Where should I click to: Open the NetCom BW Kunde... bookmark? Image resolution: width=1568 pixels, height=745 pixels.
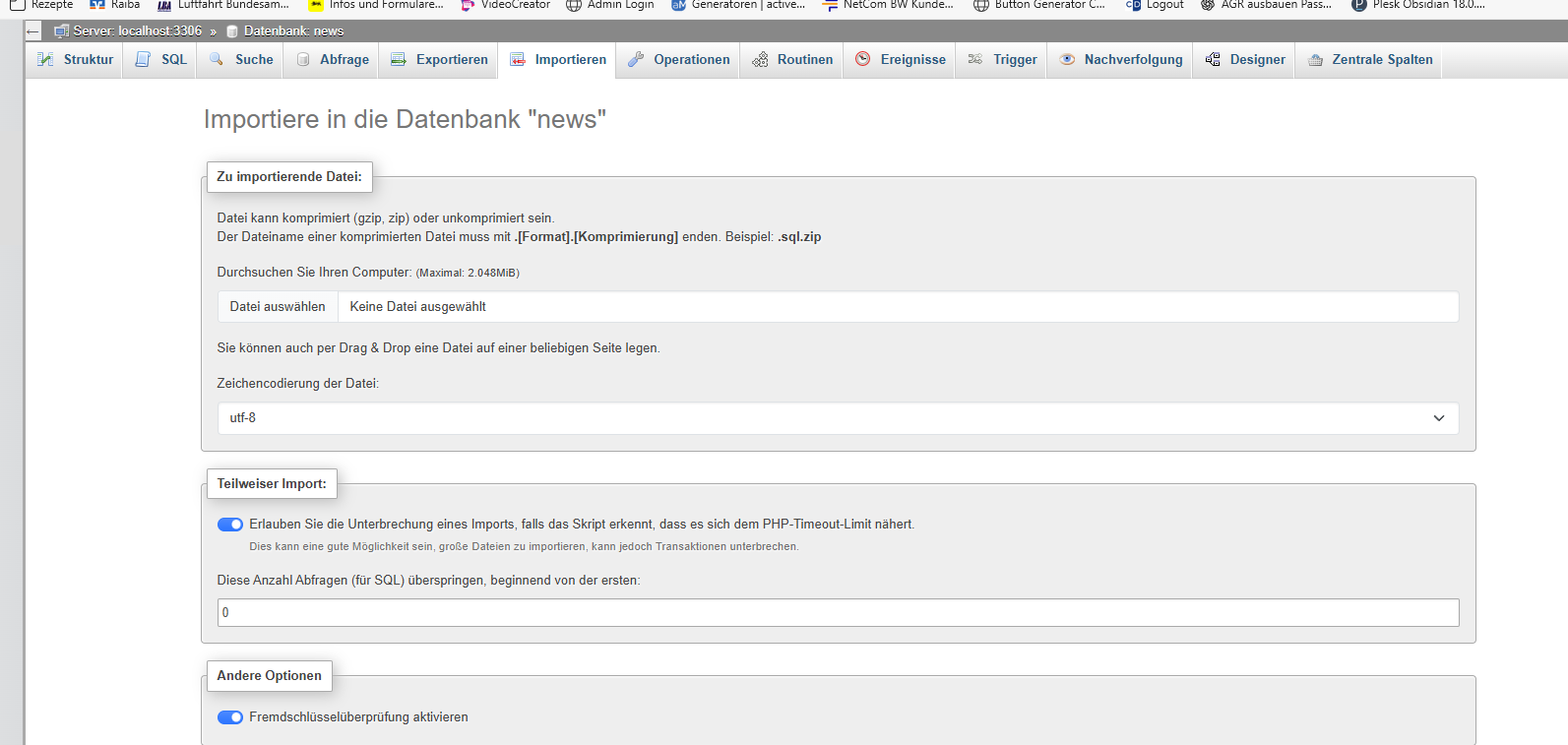tap(888, 5)
